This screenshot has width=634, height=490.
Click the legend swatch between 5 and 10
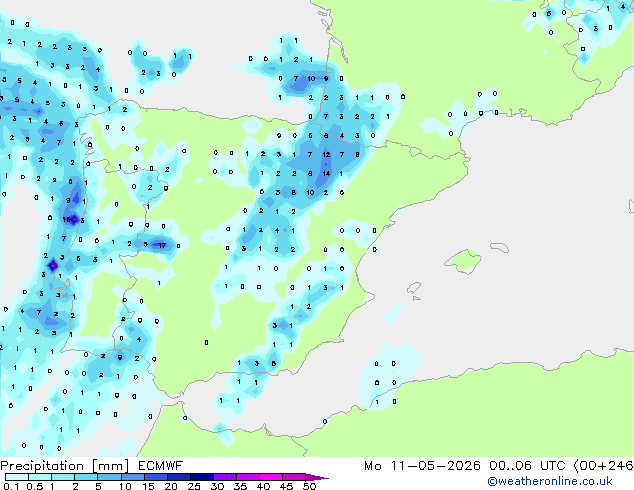[110, 477]
